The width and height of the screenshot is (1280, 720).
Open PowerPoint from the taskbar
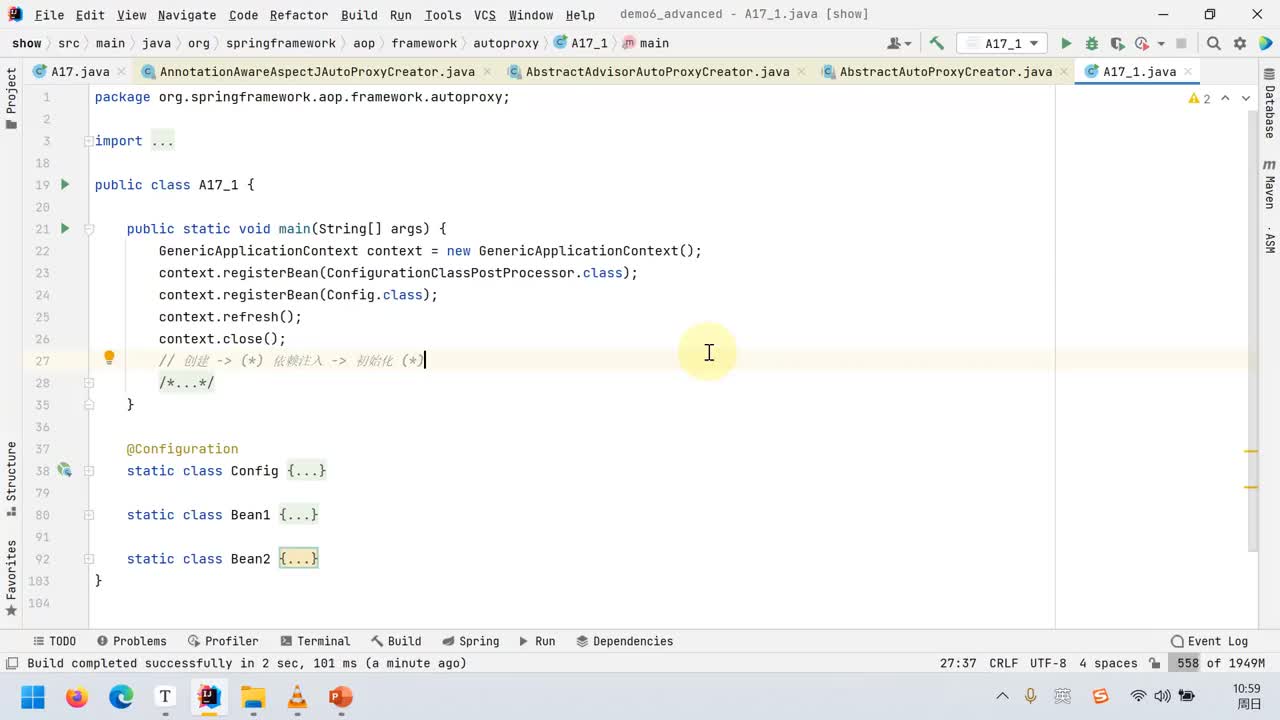pyautogui.click(x=341, y=697)
